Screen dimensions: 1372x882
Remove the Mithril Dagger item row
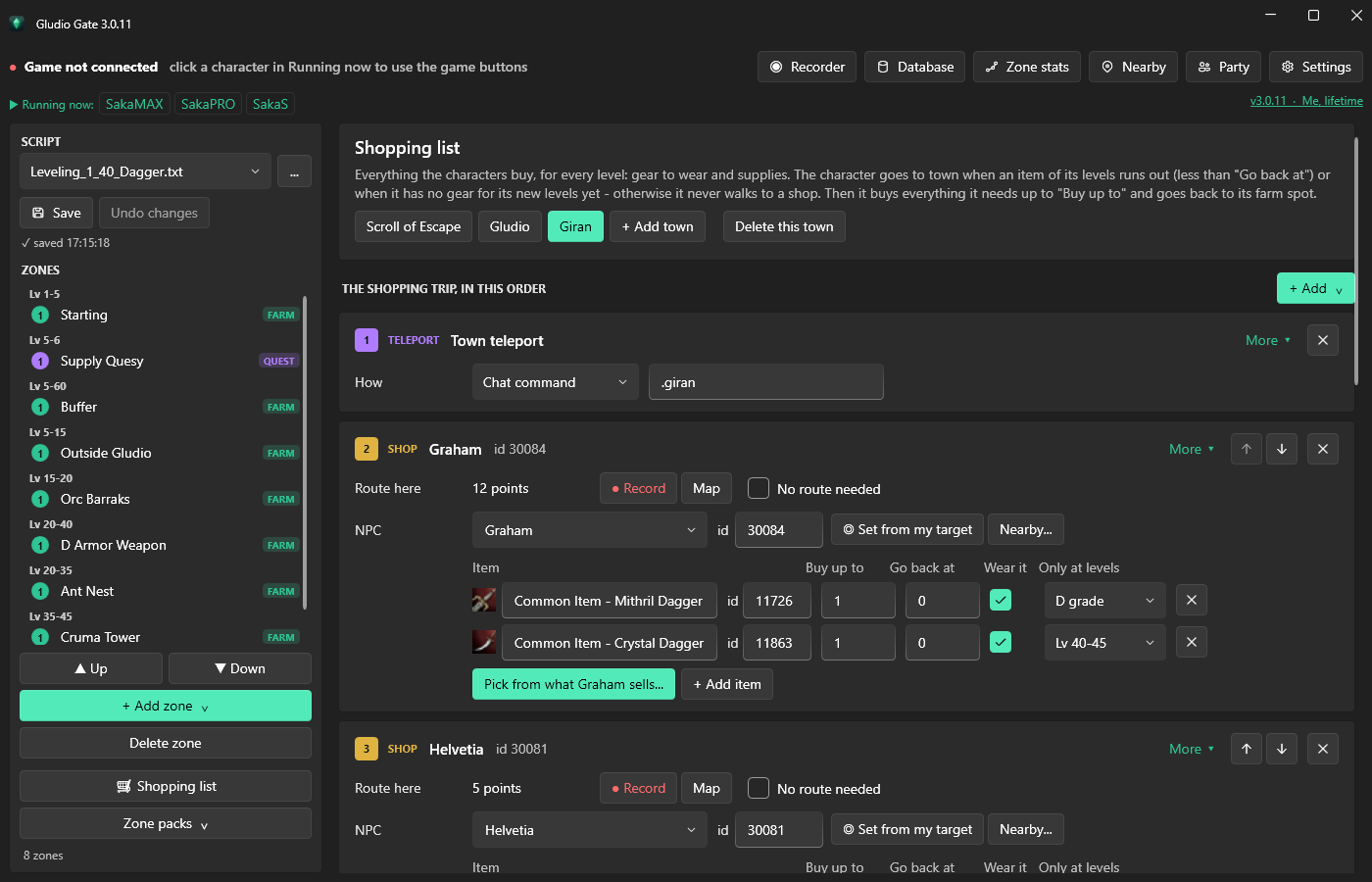pyautogui.click(x=1192, y=600)
